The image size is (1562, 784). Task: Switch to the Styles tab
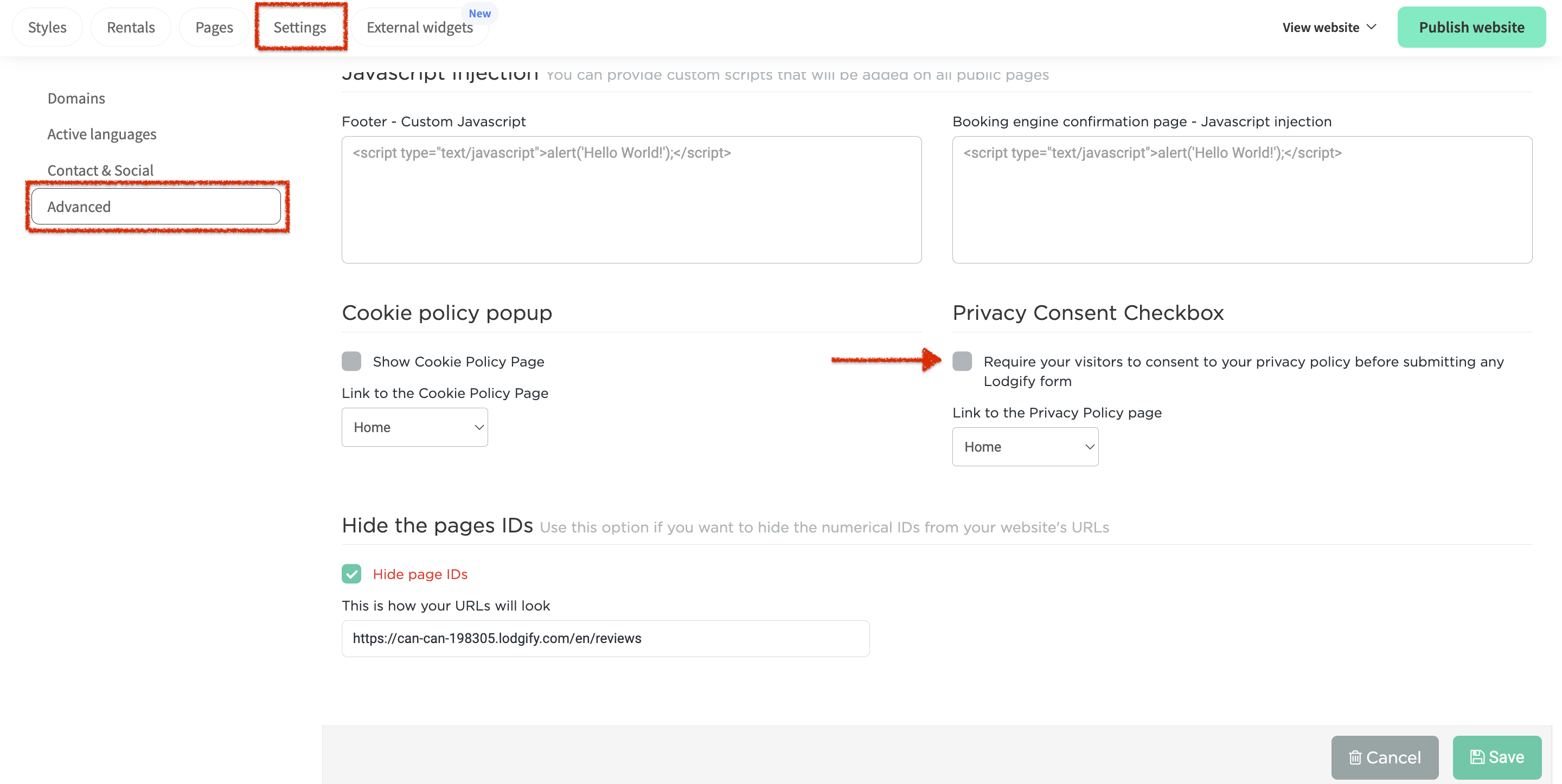click(47, 27)
